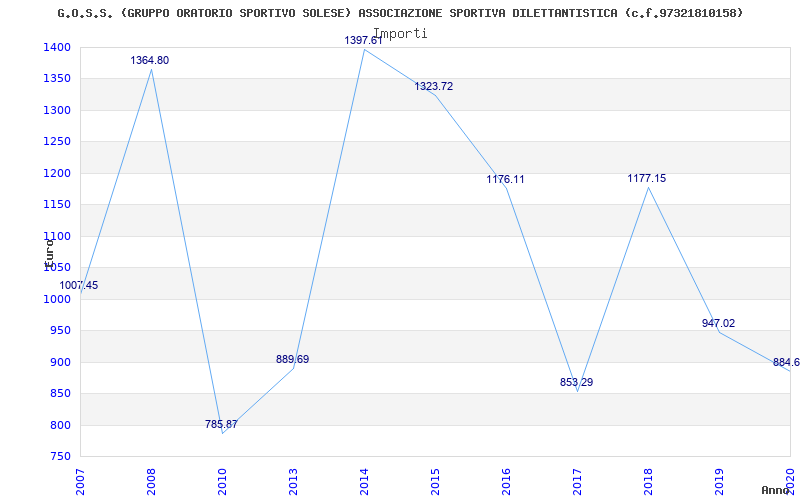Click the x-axis year 2010
The height and width of the screenshot is (500, 800).
(222, 481)
